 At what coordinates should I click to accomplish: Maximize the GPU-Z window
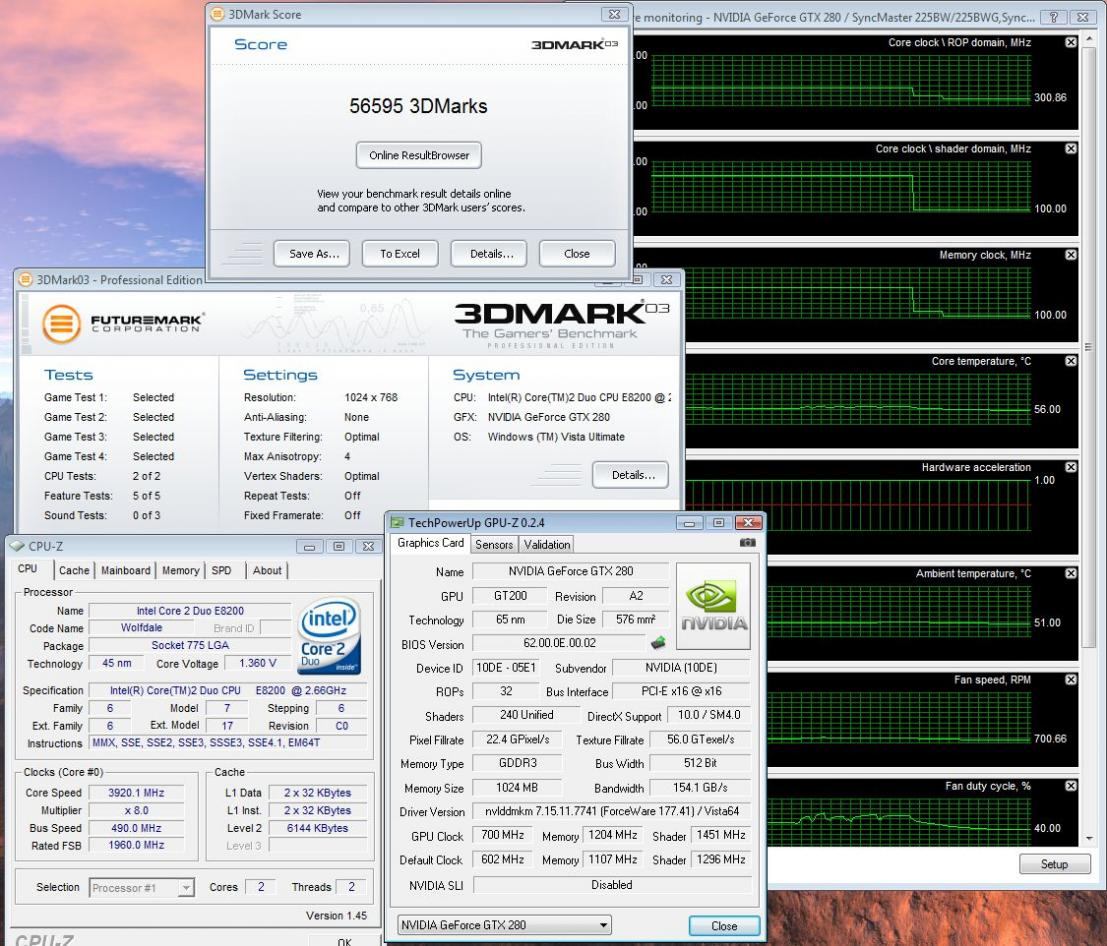718,522
